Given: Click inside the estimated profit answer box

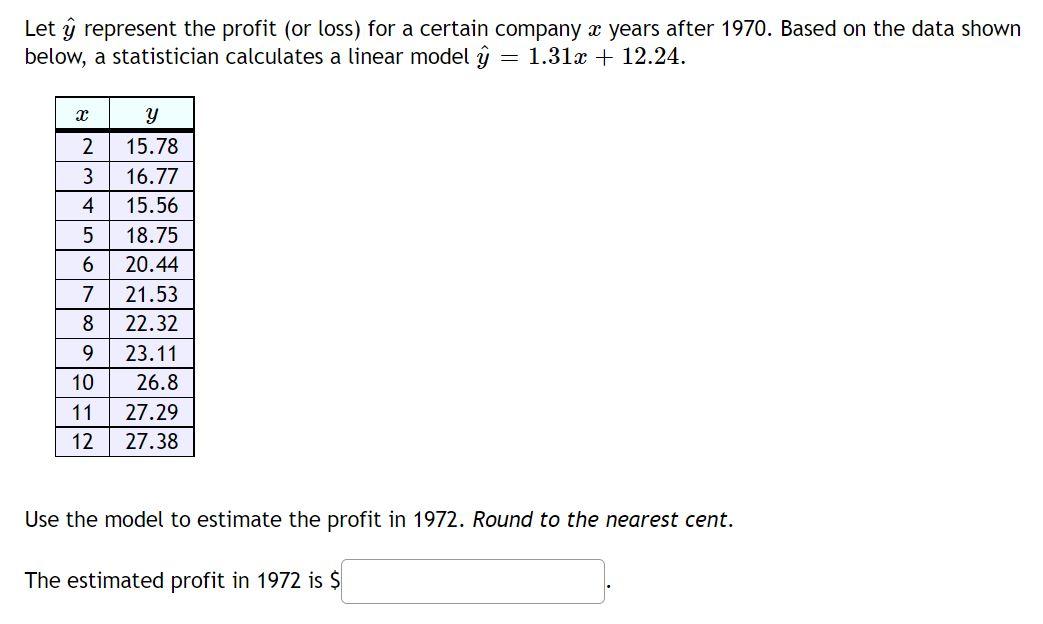Looking at the screenshot, I should pyautogui.click(x=473, y=581).
